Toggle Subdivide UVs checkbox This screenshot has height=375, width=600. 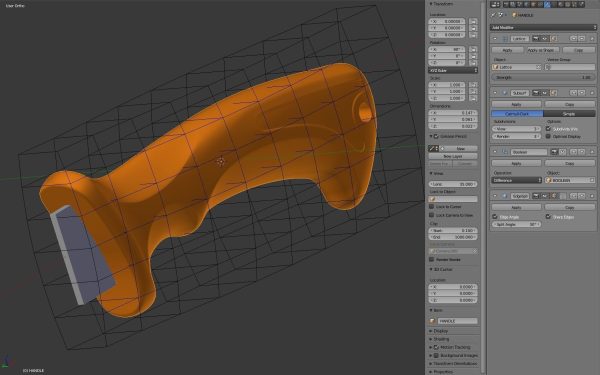point(548,129)
